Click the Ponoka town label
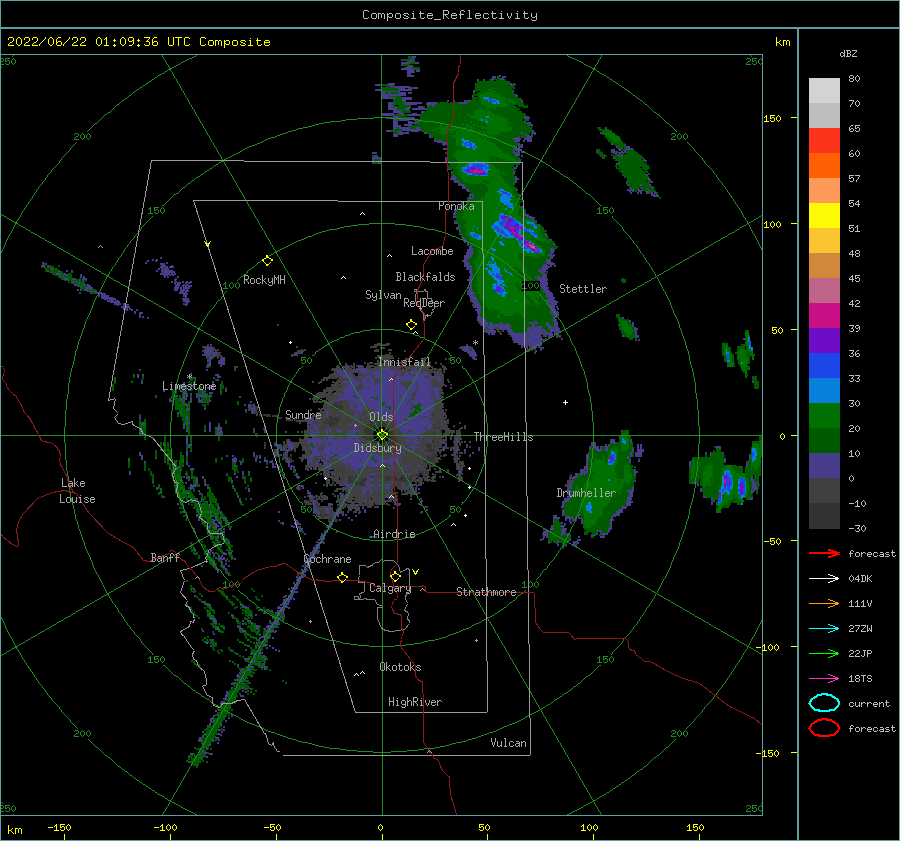Screen dimensions: 900x841 tap(456, 206)
